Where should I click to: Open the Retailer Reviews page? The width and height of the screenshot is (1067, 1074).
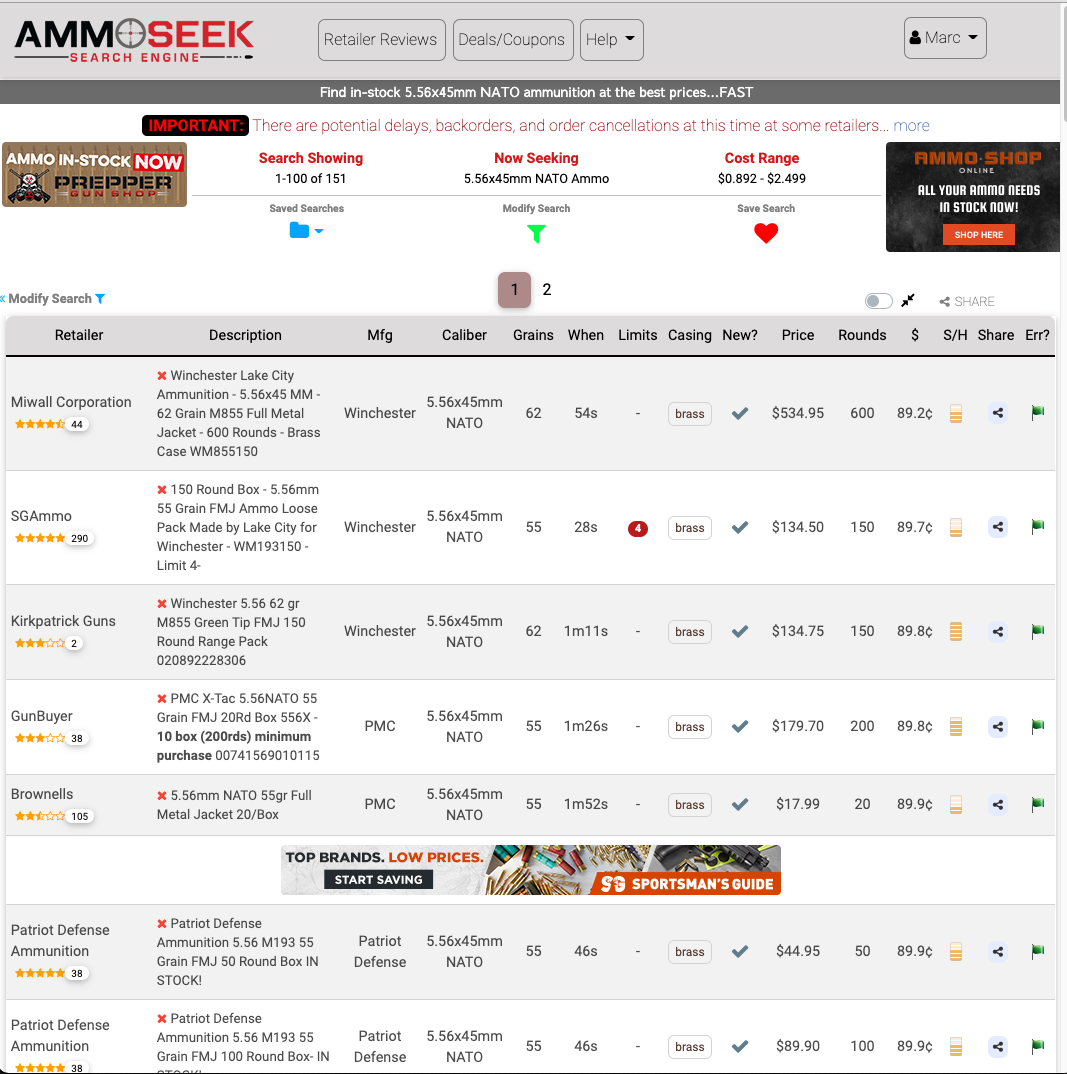[x=380, y=40]
